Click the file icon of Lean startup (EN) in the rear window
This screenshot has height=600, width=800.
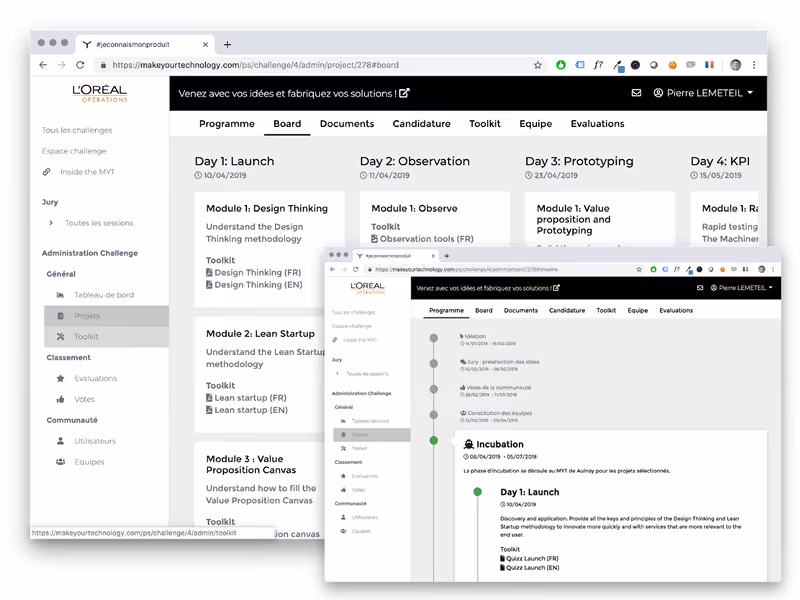(209, 410)
